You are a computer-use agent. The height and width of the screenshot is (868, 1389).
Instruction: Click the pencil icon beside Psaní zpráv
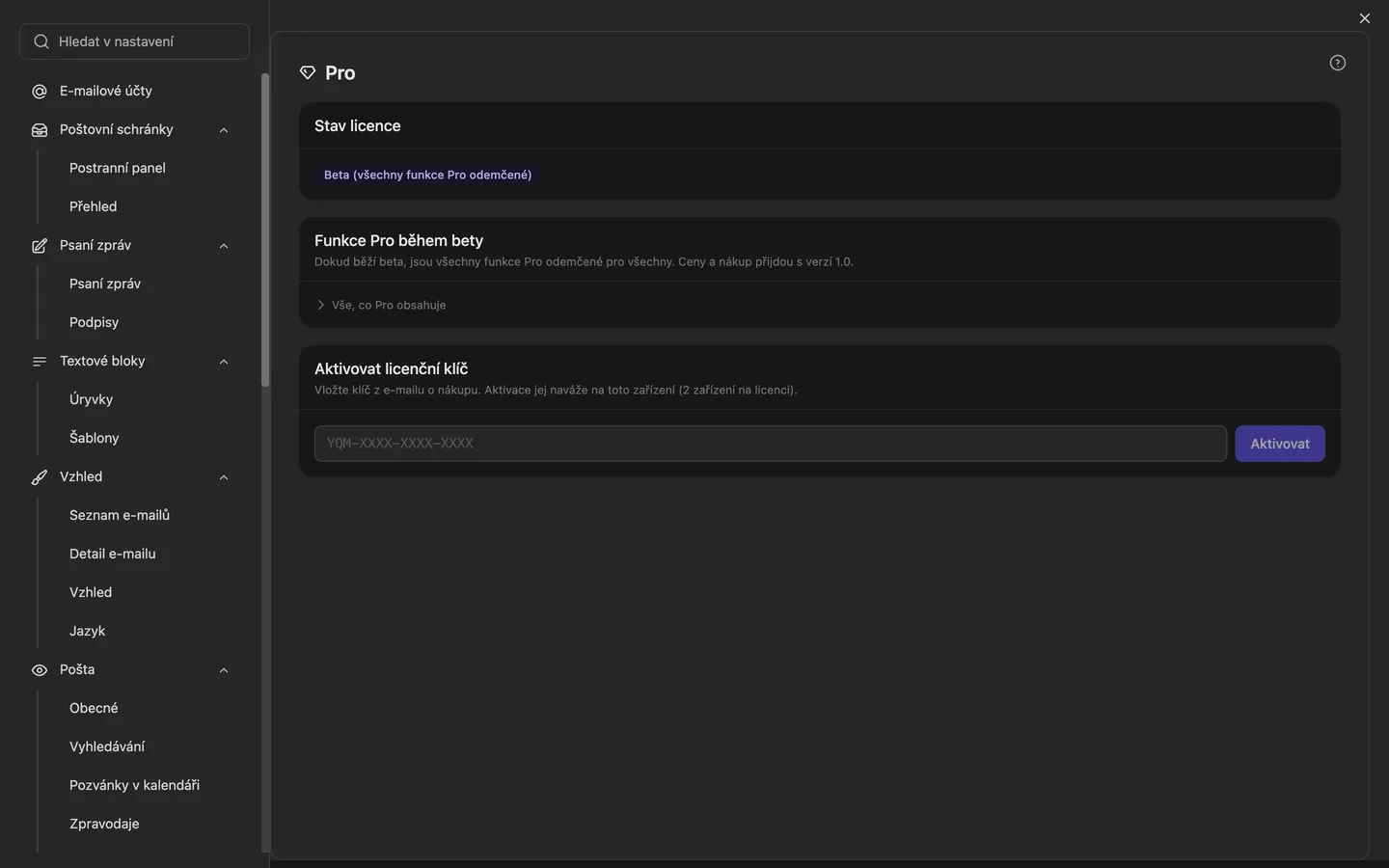40,246
